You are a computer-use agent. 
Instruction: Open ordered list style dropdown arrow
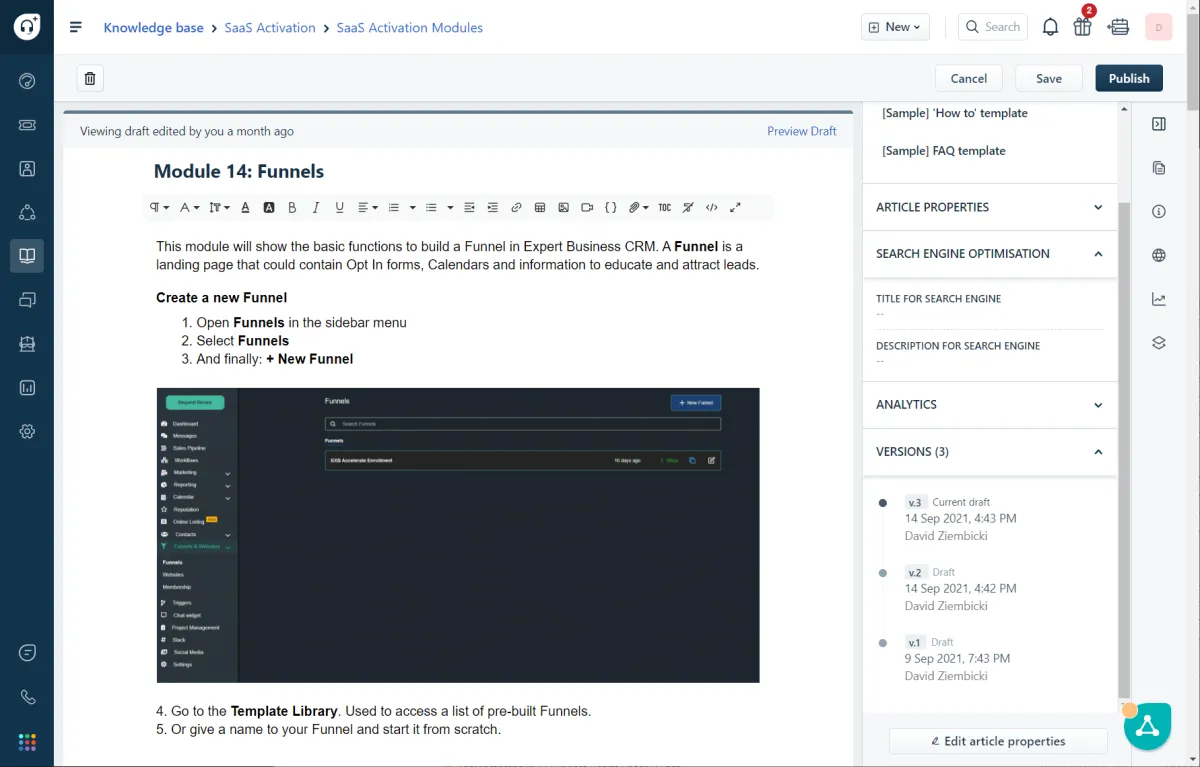tap(412, 207)
